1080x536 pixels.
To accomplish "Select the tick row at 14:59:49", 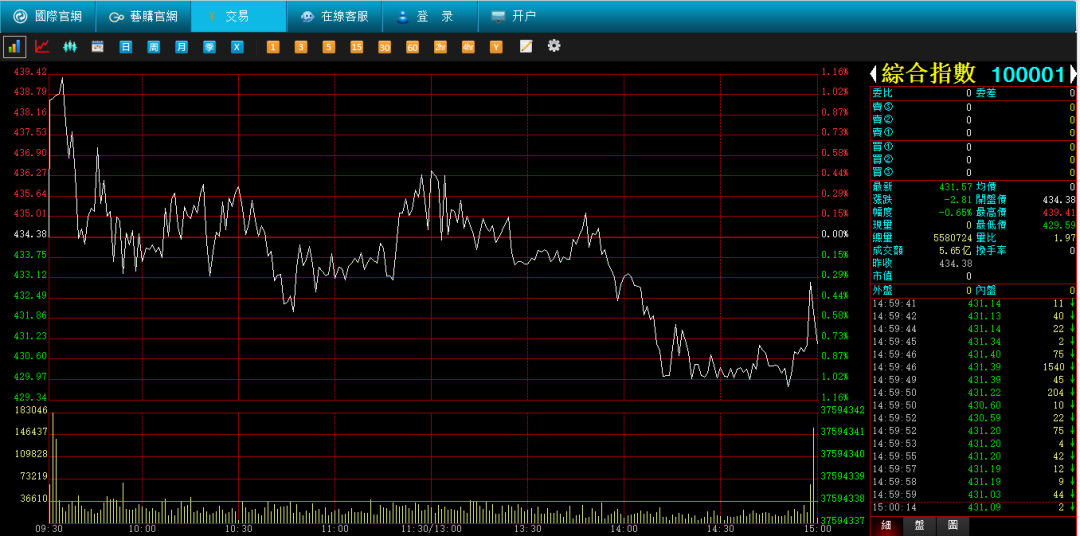I will click(x=973, y=380).
